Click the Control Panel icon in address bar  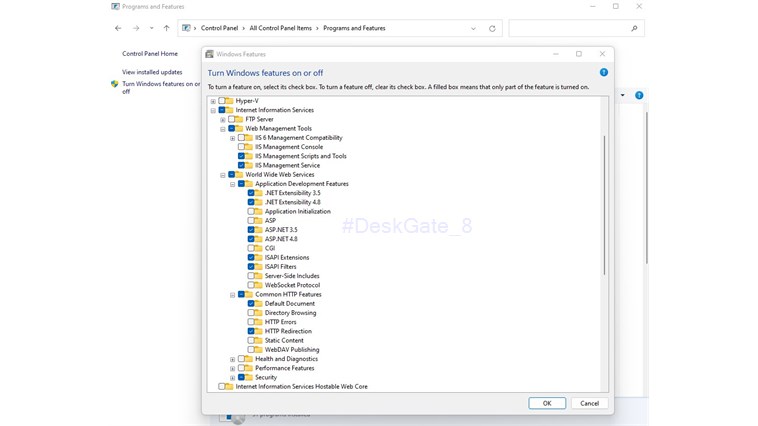[186, 28]
